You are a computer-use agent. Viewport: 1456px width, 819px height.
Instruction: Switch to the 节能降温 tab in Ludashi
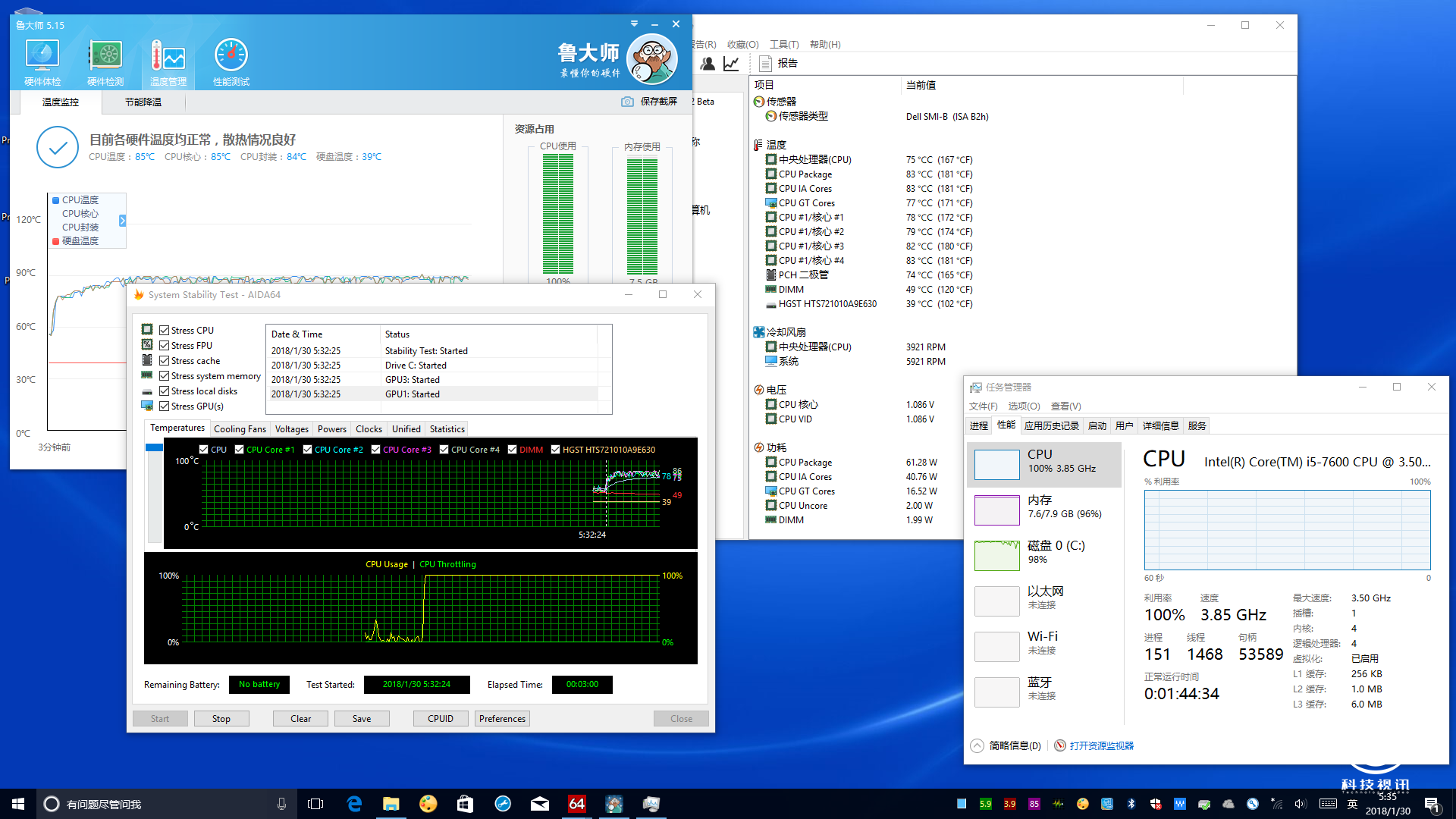pos(143,102)
